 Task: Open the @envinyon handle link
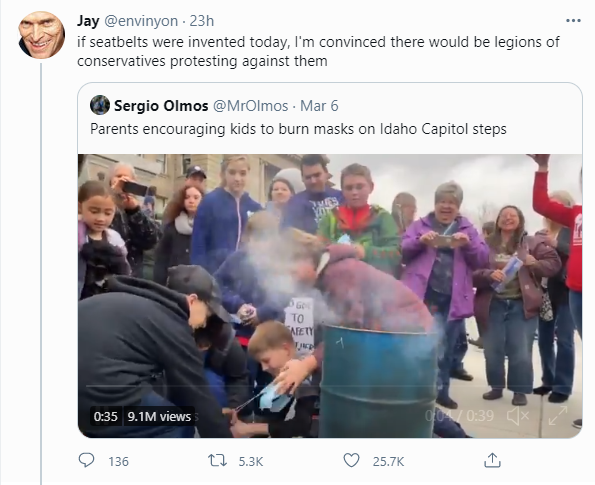pyautogui.click(x=141, y=21)
